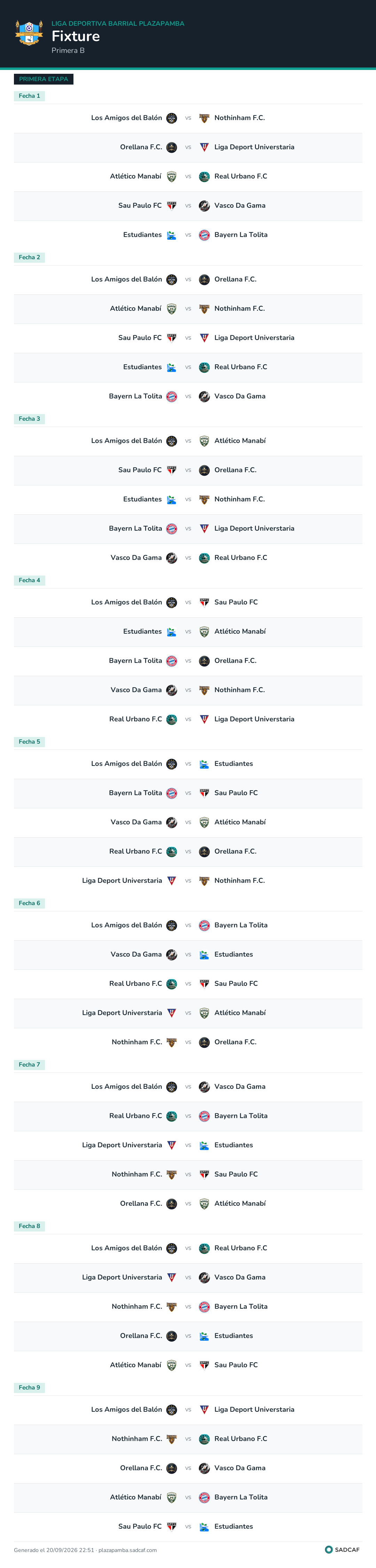Viewport: 376px width, 1568px height.
Task: Click the league crest logo in header
Action: [x=29, y=33]
